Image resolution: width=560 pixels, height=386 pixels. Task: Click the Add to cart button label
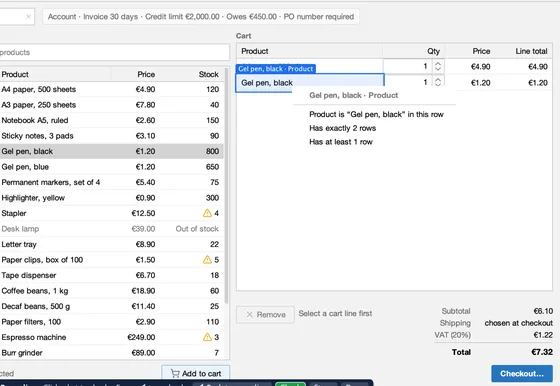[201, 374]
